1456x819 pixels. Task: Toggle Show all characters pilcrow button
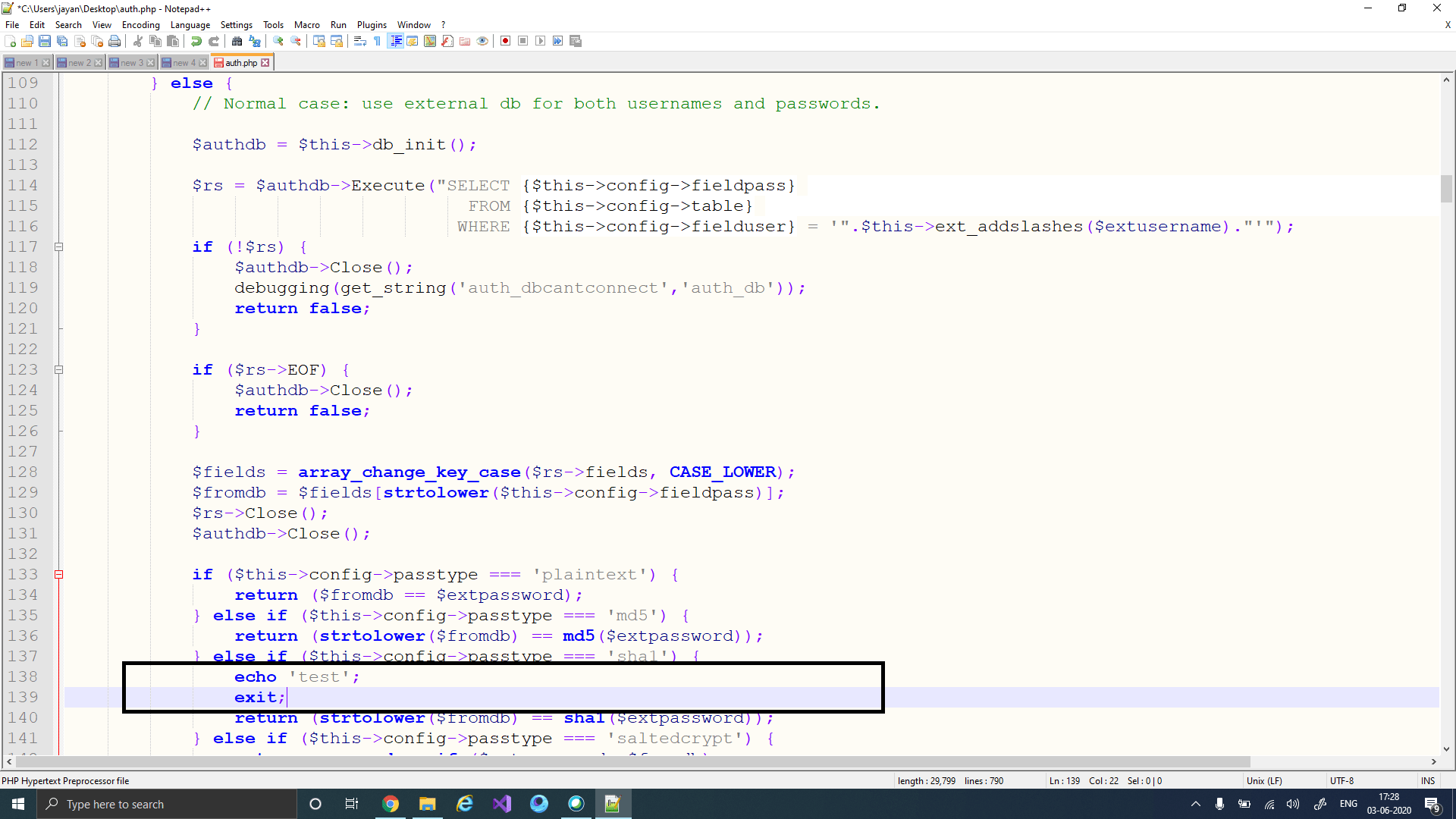[378, 41]
